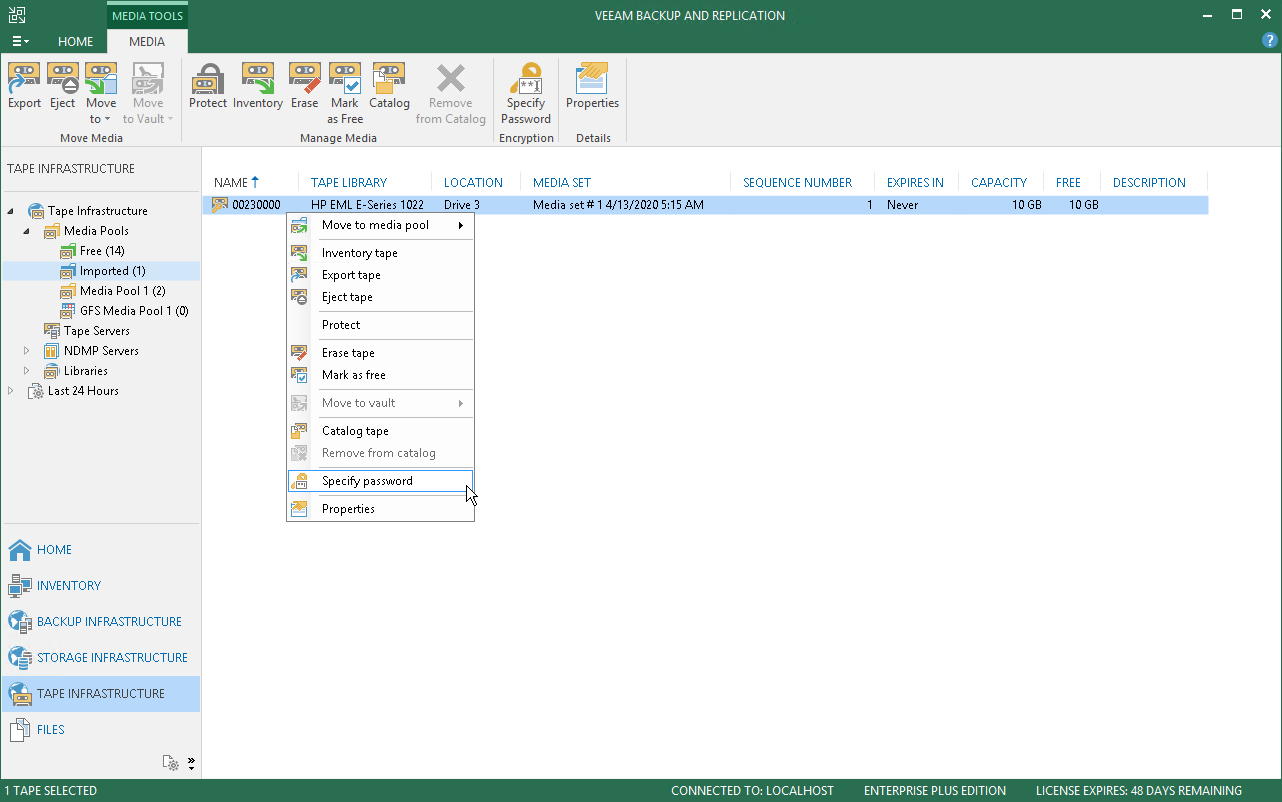Switch to the MEDIA ribbon tab
The image size is (1282, 802).
tap(148, 42)
